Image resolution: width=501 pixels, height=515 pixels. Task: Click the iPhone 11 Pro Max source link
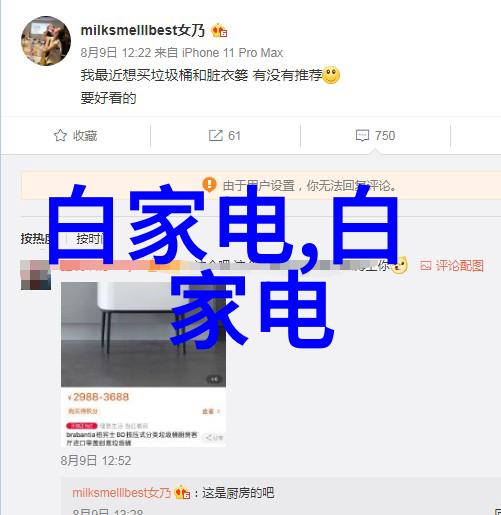point(232,53)
